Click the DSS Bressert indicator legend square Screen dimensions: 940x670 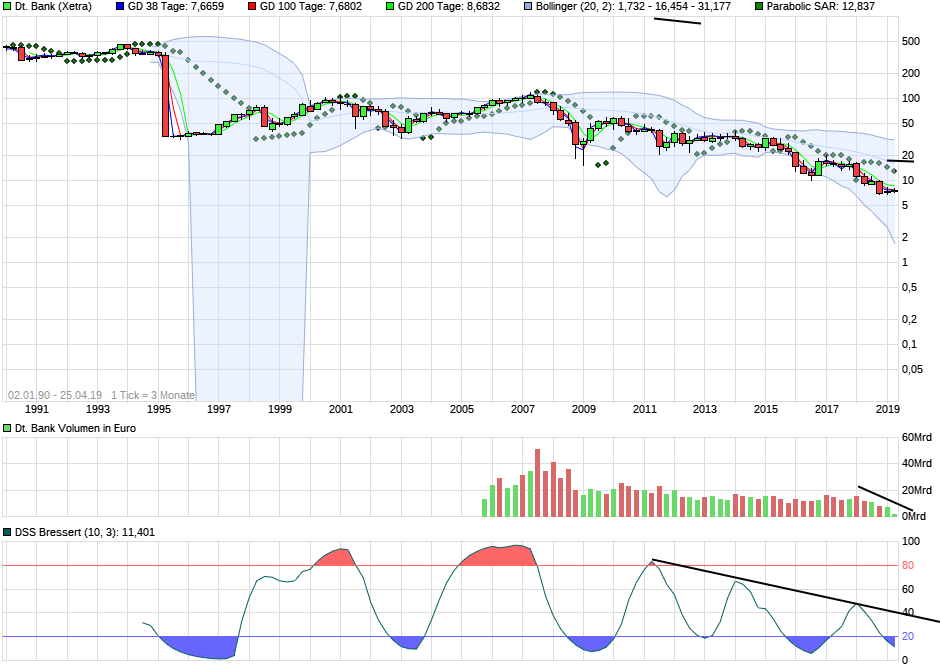point(7,534)
